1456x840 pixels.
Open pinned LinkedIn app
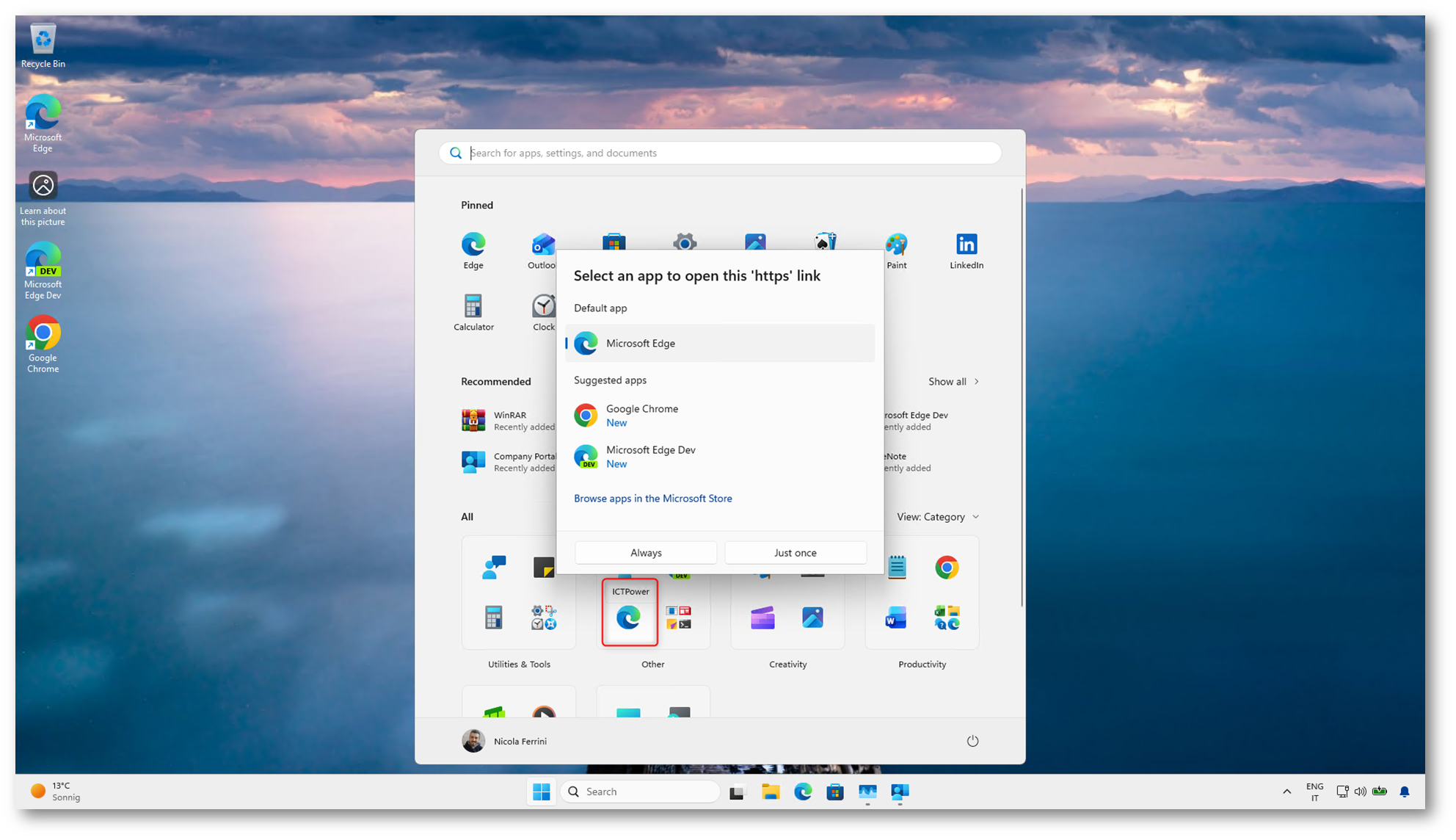point(966,250)
